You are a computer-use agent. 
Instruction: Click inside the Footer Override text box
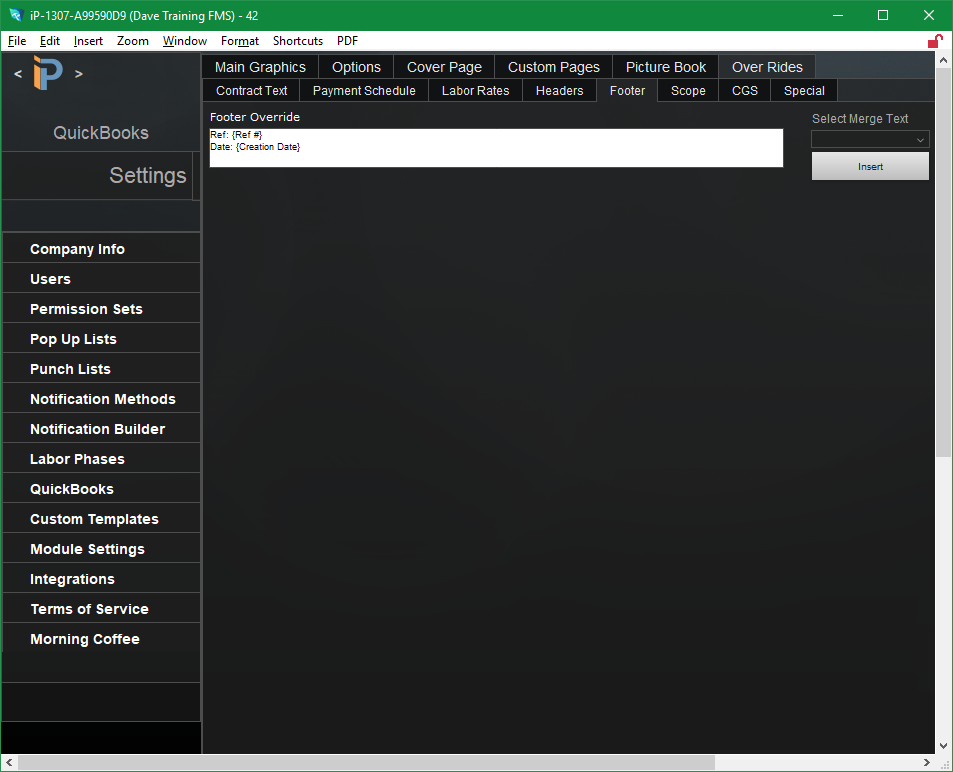pyautogui.click(x=495, y=147)
